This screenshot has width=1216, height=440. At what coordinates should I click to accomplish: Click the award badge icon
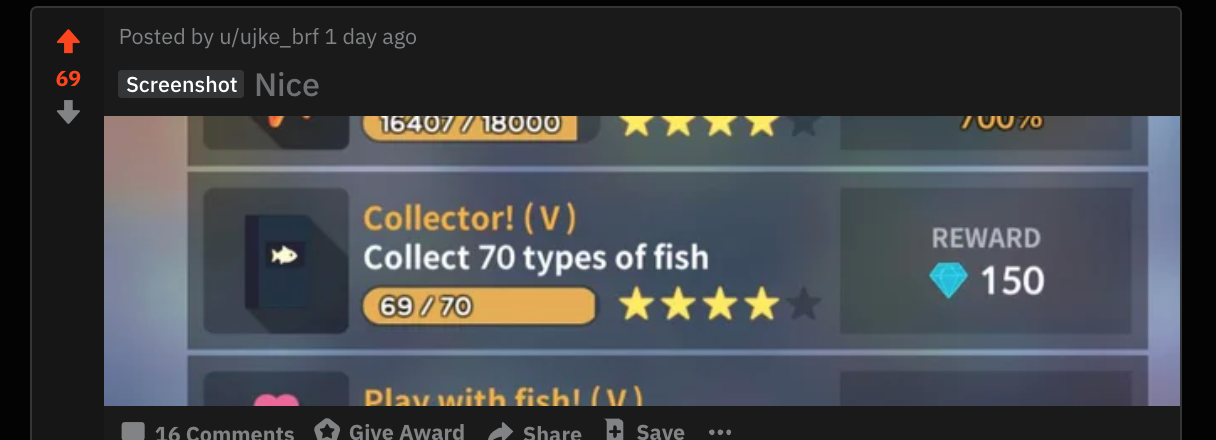(327, 430)
